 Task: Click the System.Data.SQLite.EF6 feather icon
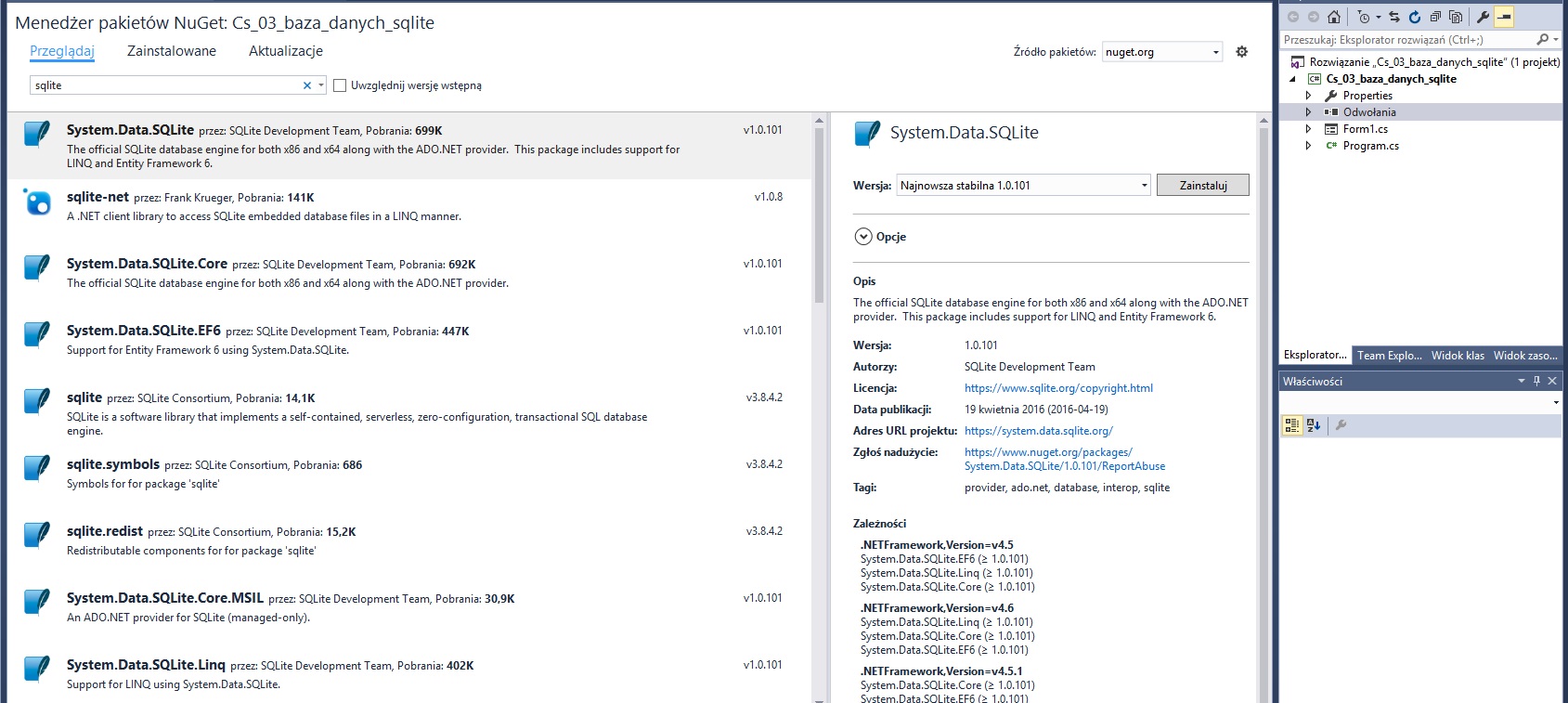(36, 334)
